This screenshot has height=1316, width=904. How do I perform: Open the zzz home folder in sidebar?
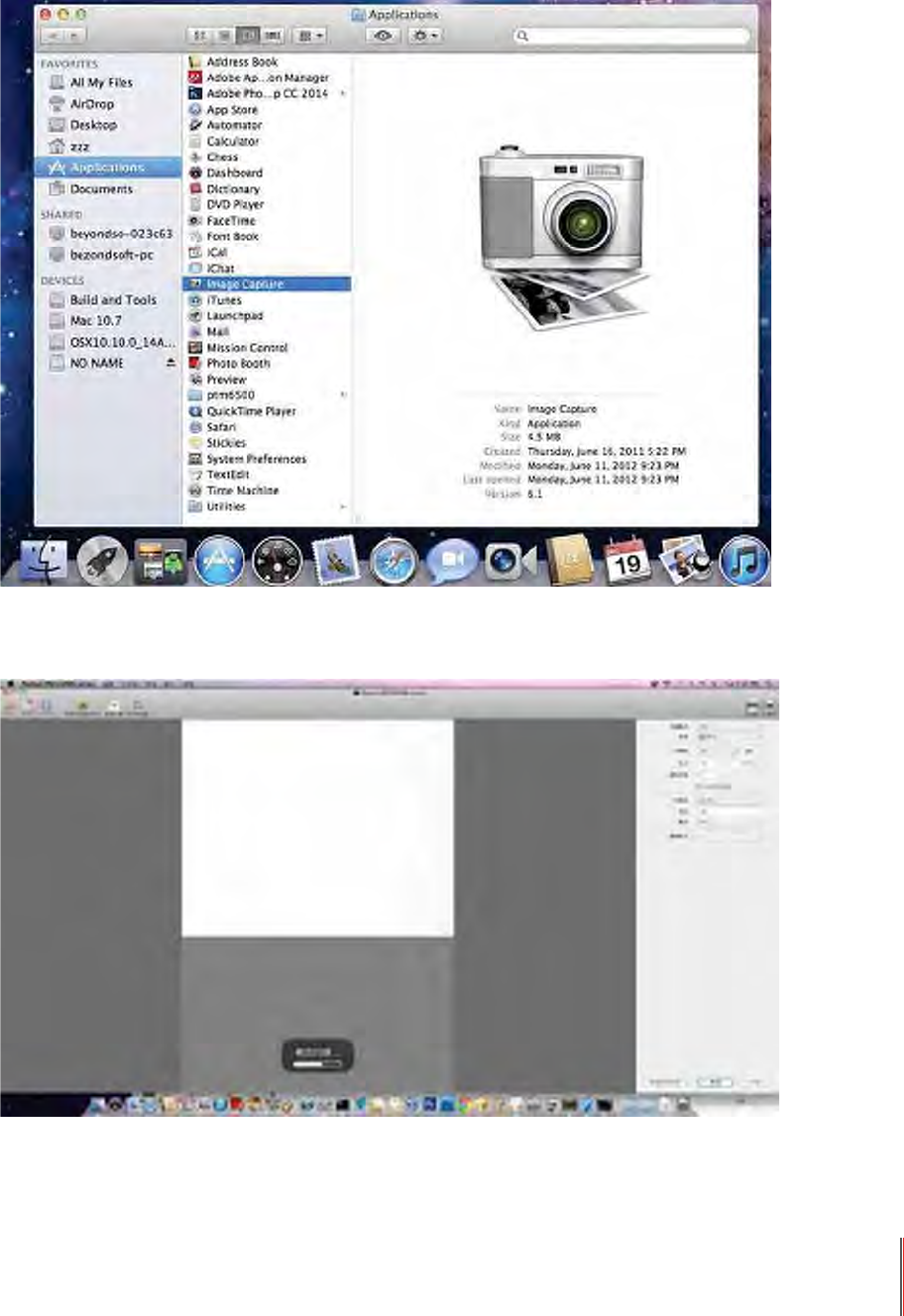coord(79,147)
